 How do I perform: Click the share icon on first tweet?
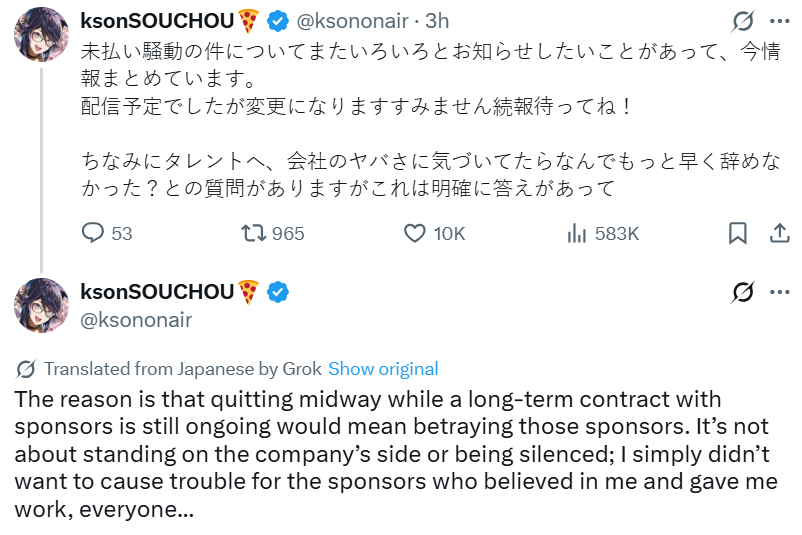779,233
